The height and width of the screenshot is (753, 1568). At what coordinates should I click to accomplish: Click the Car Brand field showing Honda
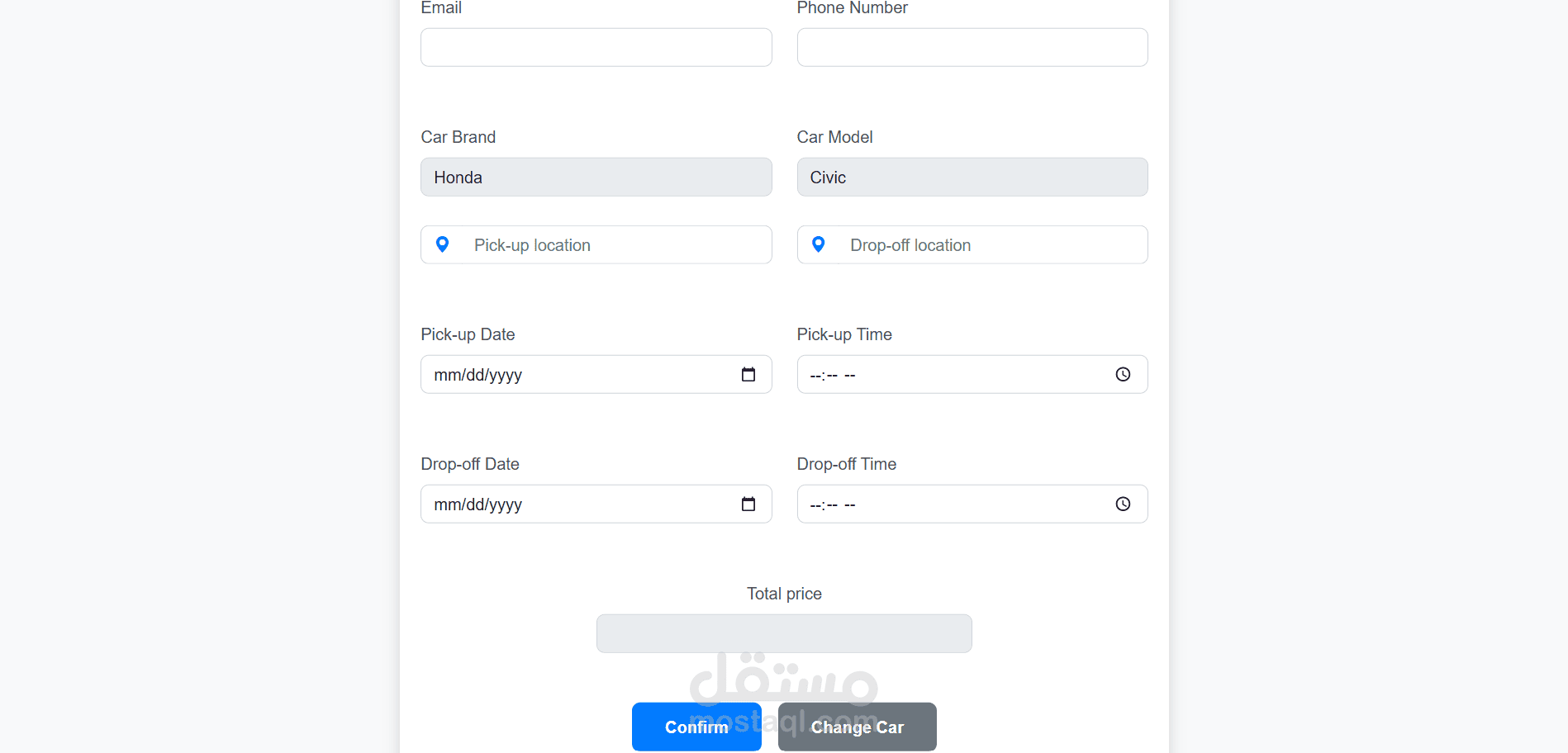[x=596, y=178]
